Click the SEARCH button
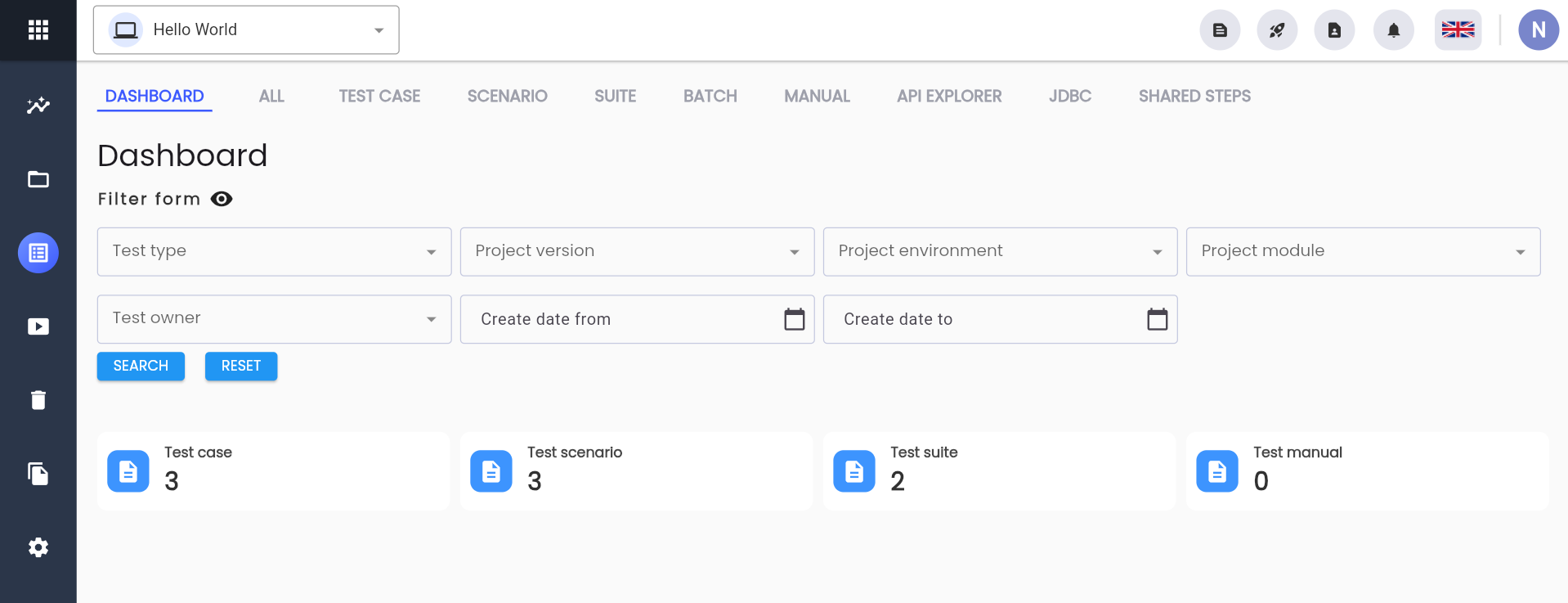The width and height of the screenshot is (1568, 603). pos(141,367)
